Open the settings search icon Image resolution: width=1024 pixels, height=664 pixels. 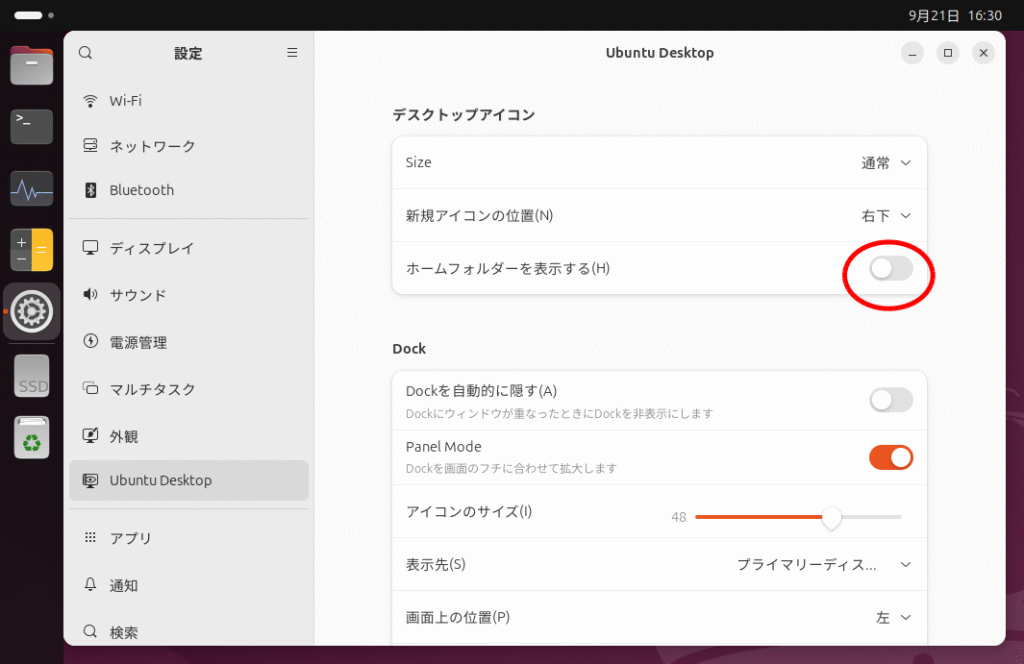coord(86,53)
